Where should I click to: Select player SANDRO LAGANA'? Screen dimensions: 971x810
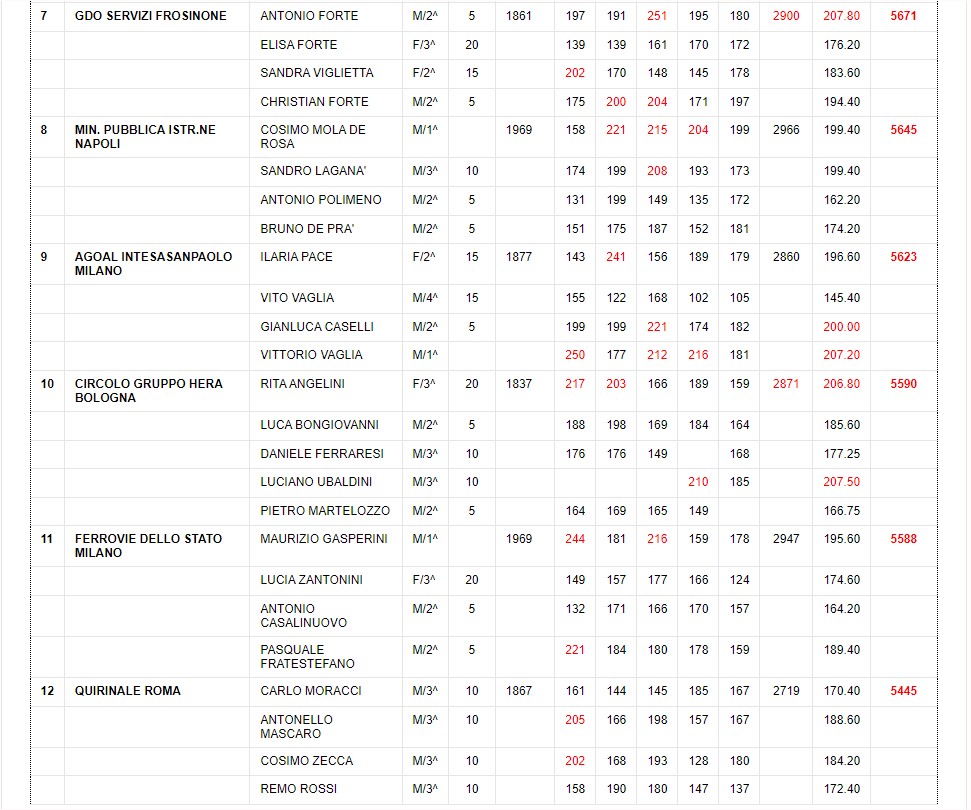(313, 171)
